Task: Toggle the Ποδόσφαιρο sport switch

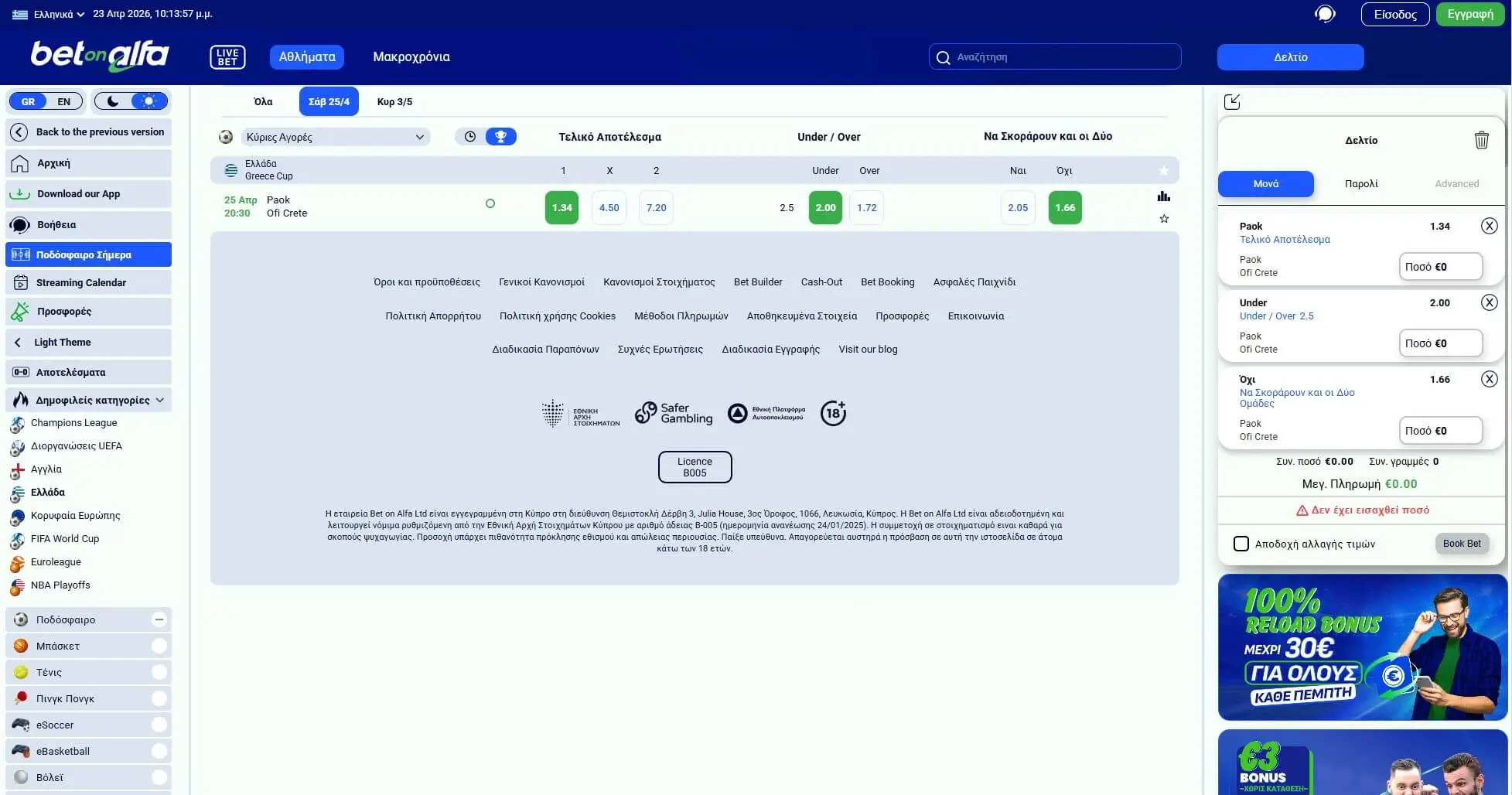Action: point(159,619)
